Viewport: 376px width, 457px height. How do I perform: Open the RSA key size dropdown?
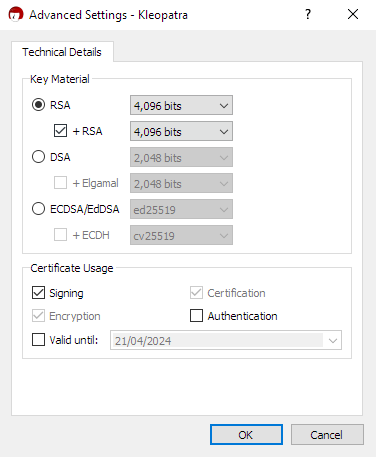click(181, 105)
